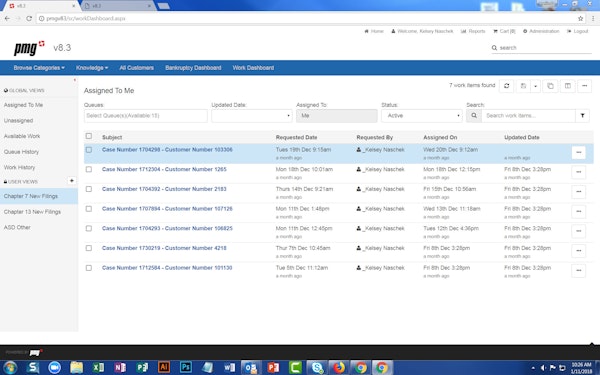The width and height of the screenshot is (600, 375).
Task: Check the box for Case Number 1712584
Action: [x=89, y=268]
